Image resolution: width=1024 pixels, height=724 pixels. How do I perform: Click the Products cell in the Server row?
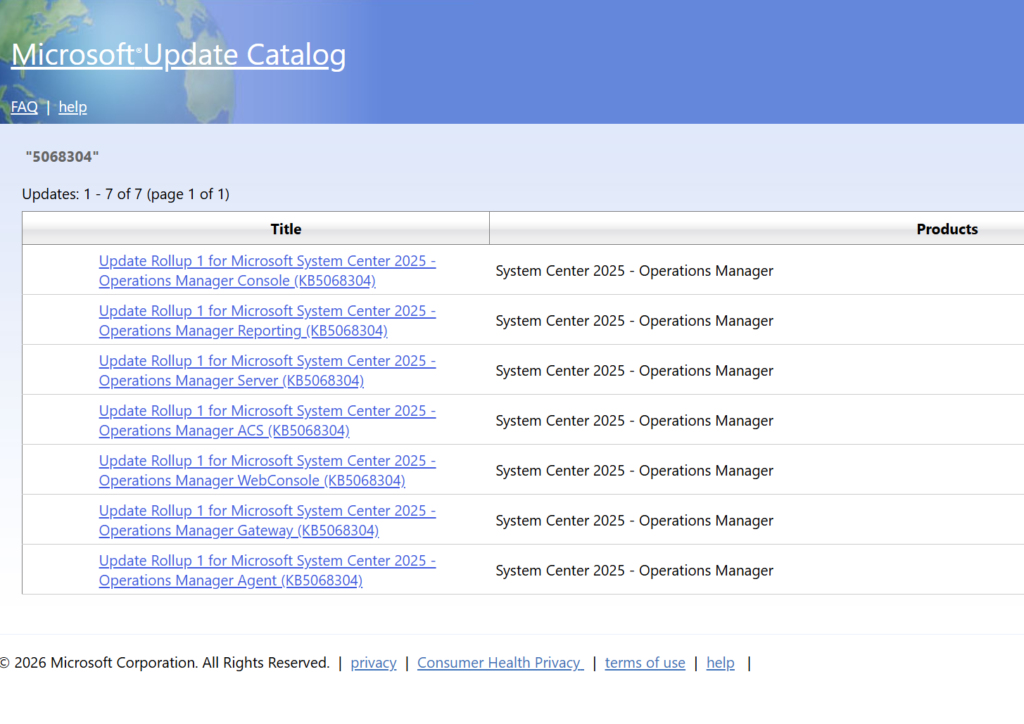click(634, 370)
